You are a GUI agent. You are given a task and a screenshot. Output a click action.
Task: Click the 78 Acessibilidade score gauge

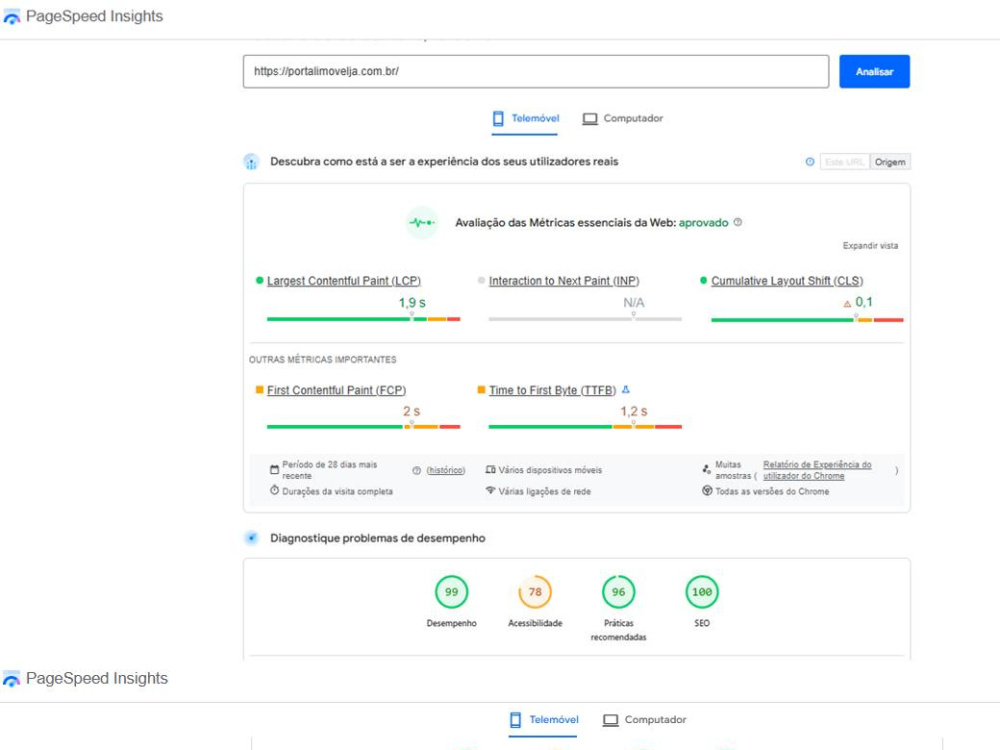[x=535, y=592]
